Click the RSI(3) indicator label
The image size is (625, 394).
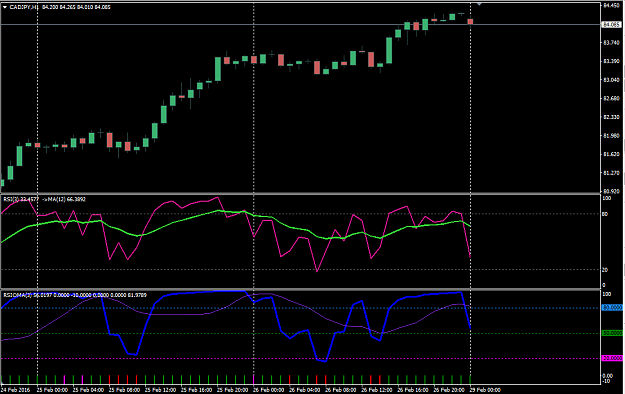click(11, 199)
